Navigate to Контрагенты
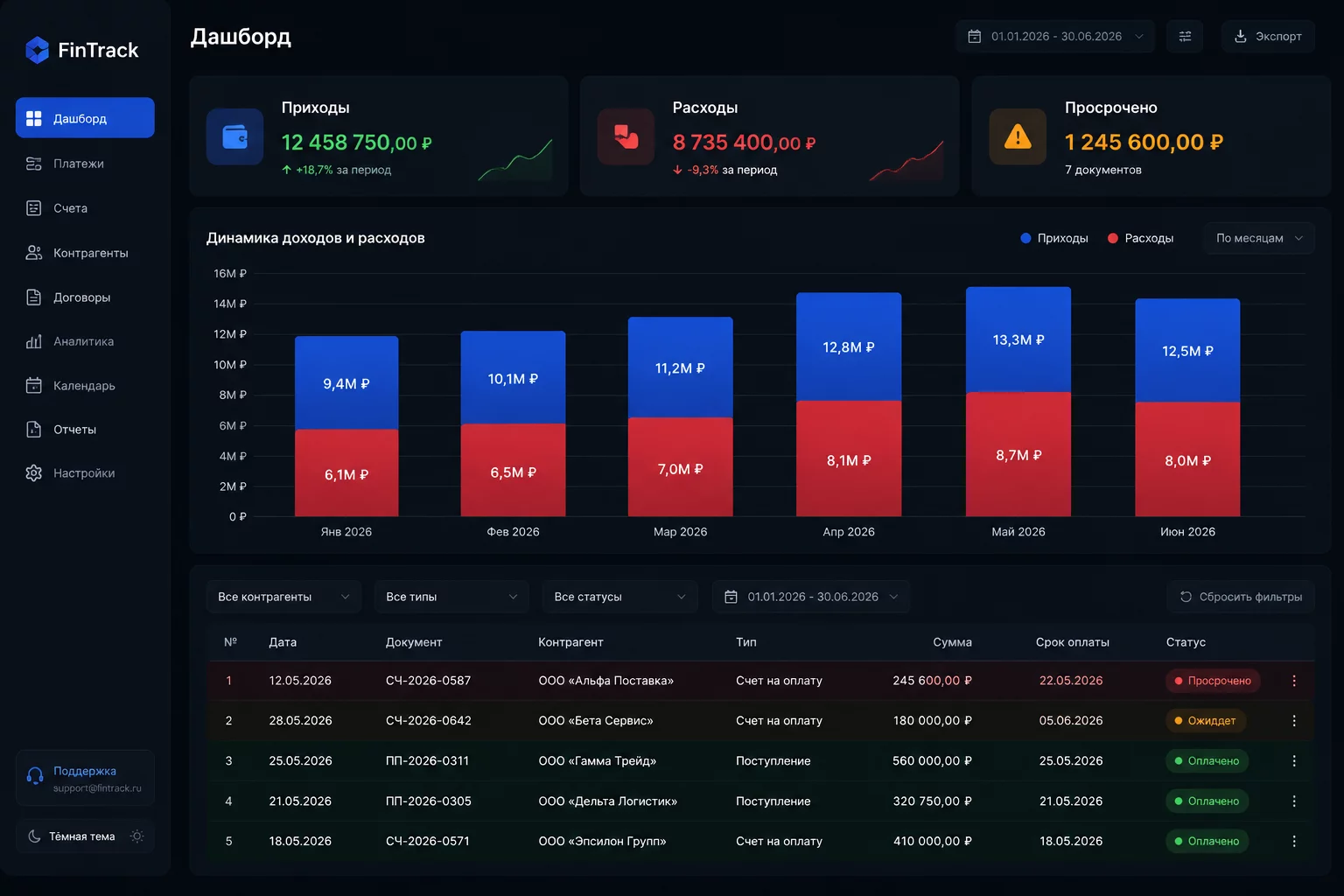The width and height of the screenshot is (1344, 896). [x=85, y=253]
